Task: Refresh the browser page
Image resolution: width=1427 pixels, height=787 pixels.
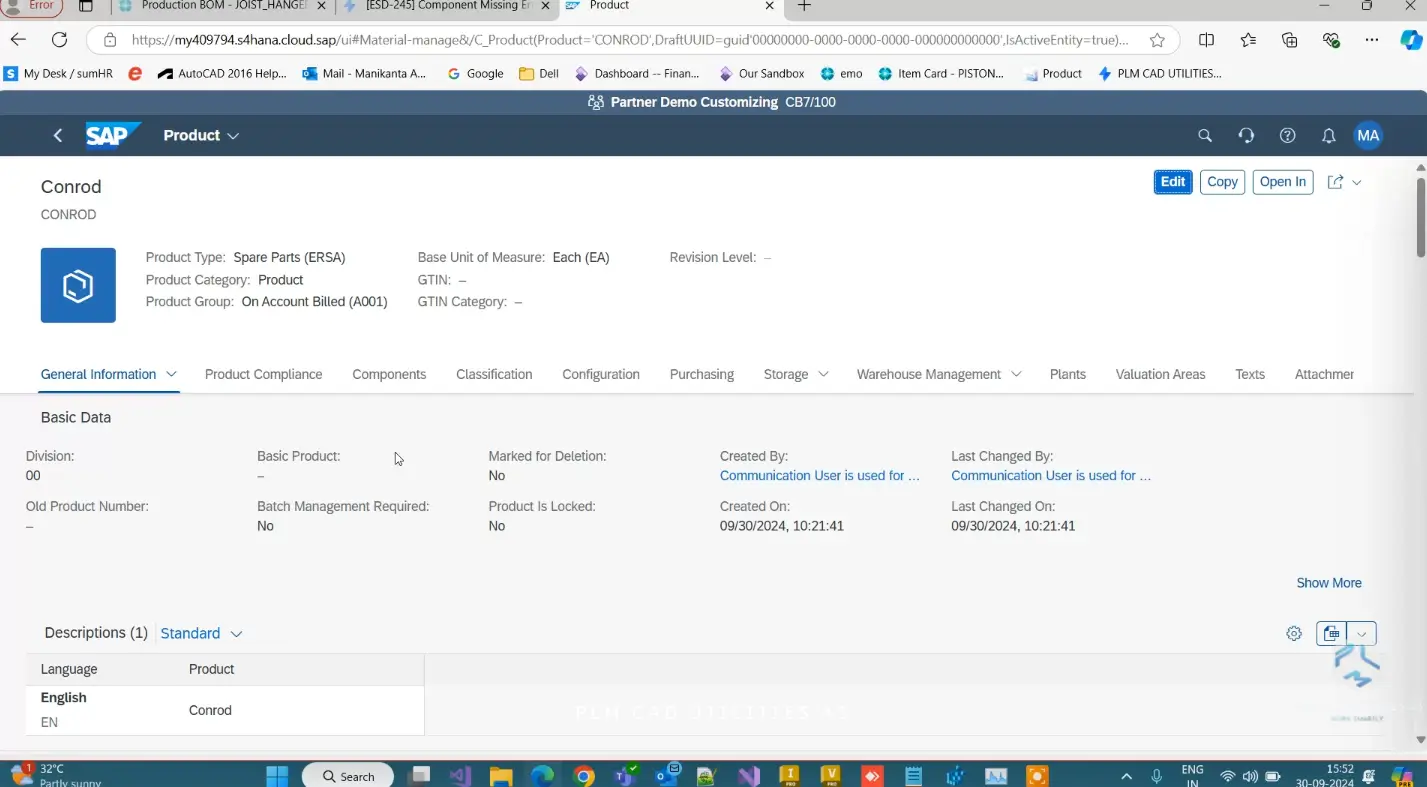Action: [59, 40]
